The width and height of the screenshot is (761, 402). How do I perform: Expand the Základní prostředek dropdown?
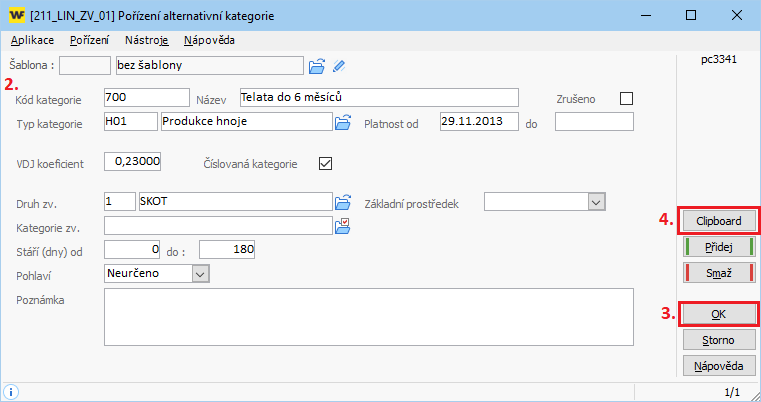coord(597,202)
